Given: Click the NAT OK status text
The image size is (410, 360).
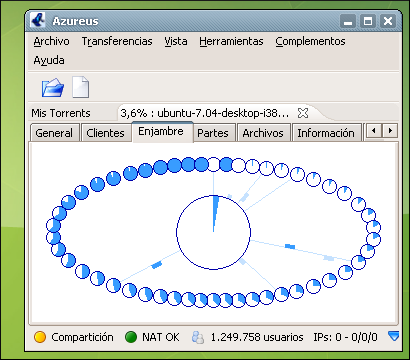Looking at the screenshot, I should [x=161, y=337].
